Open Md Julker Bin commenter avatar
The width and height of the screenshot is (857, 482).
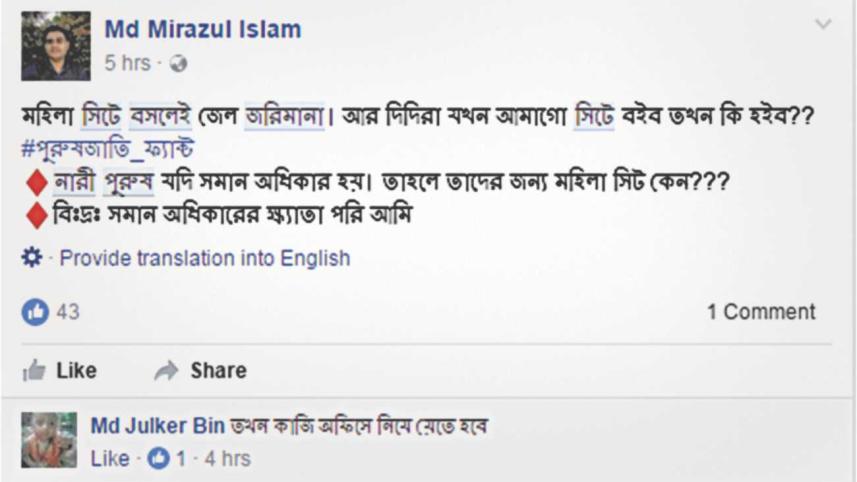49,440
